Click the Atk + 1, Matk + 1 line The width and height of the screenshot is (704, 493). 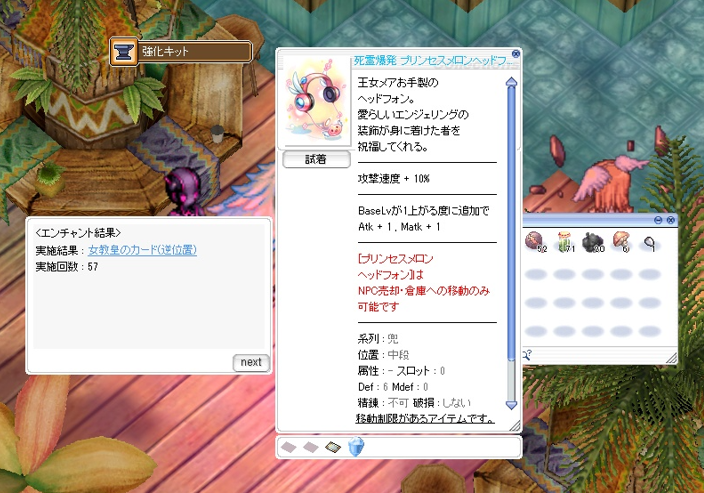(399, 227)
